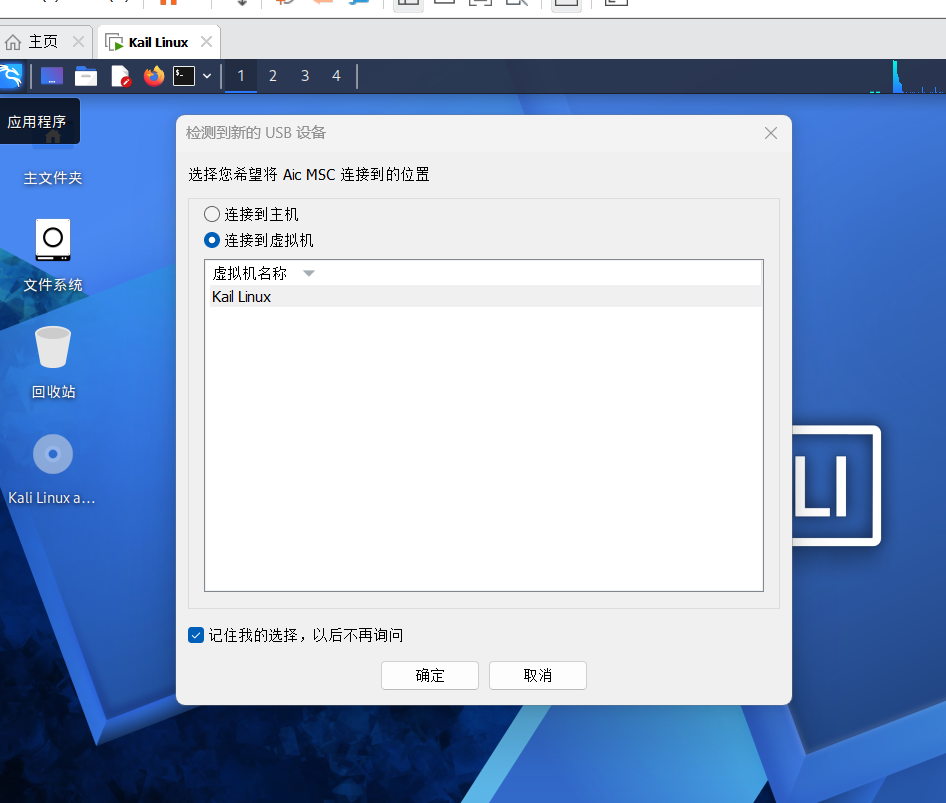Sort by the 虚拟机名称 column arrow
This screenshot has height=803, width=946.
(309, 273)
